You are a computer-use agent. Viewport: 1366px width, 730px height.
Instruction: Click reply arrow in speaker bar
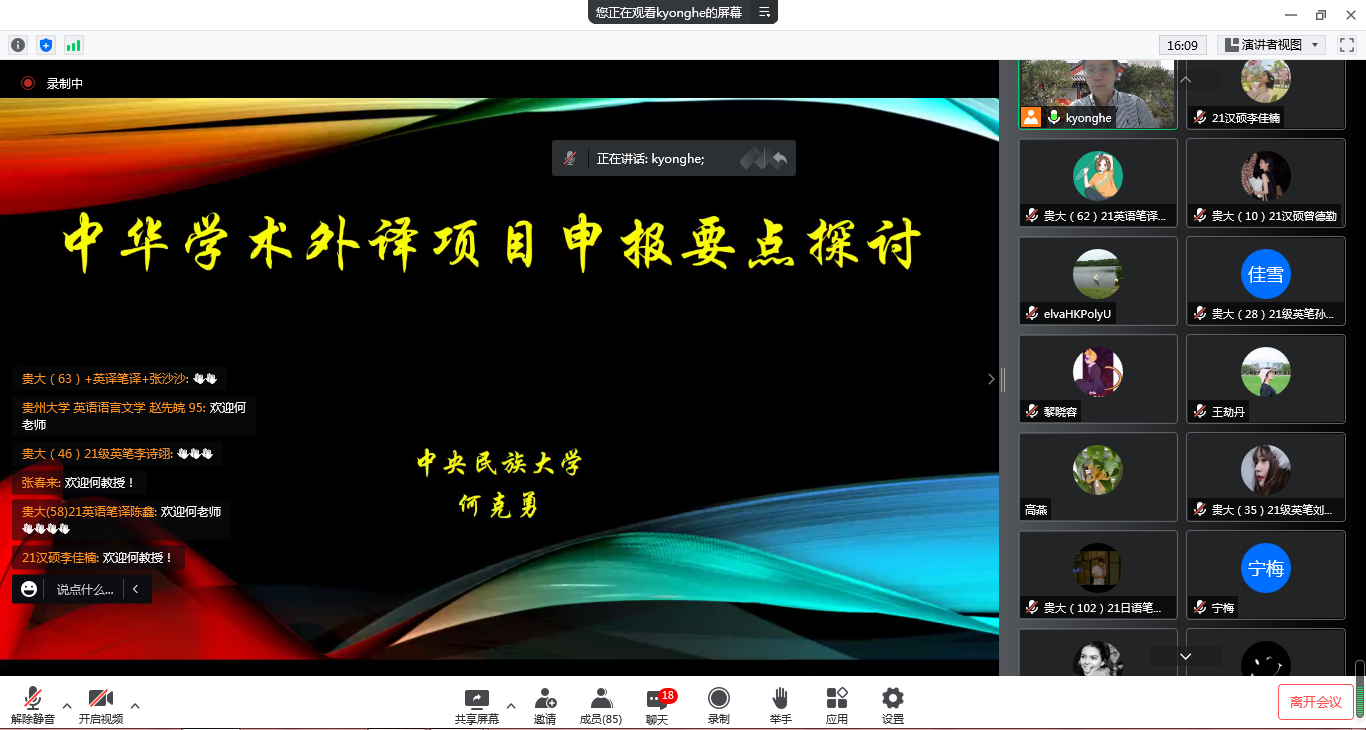click(x=779, y=158)
